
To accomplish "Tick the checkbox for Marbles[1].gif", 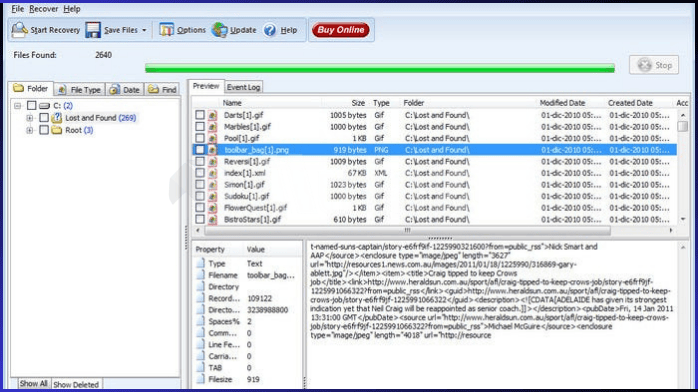I will [200, 126].
